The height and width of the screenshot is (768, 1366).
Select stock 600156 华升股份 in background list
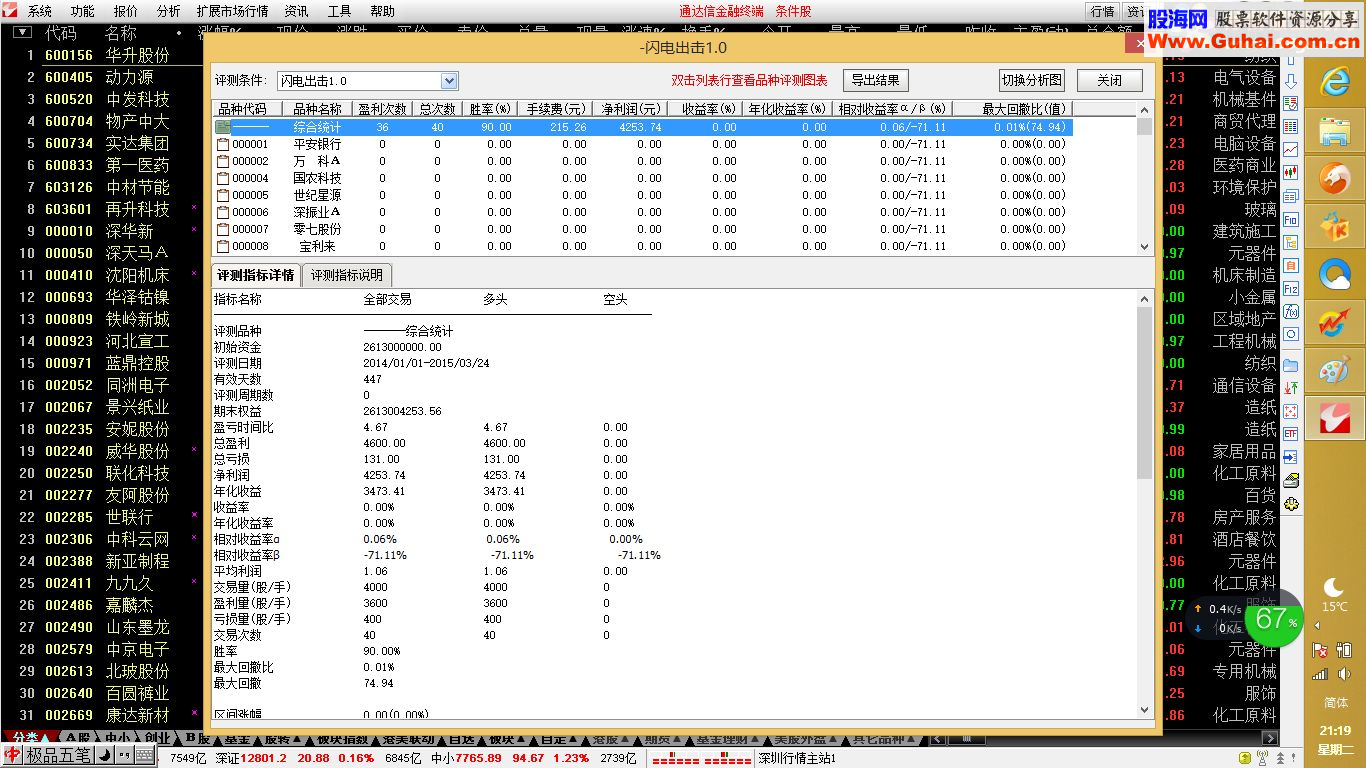(100, 55)
